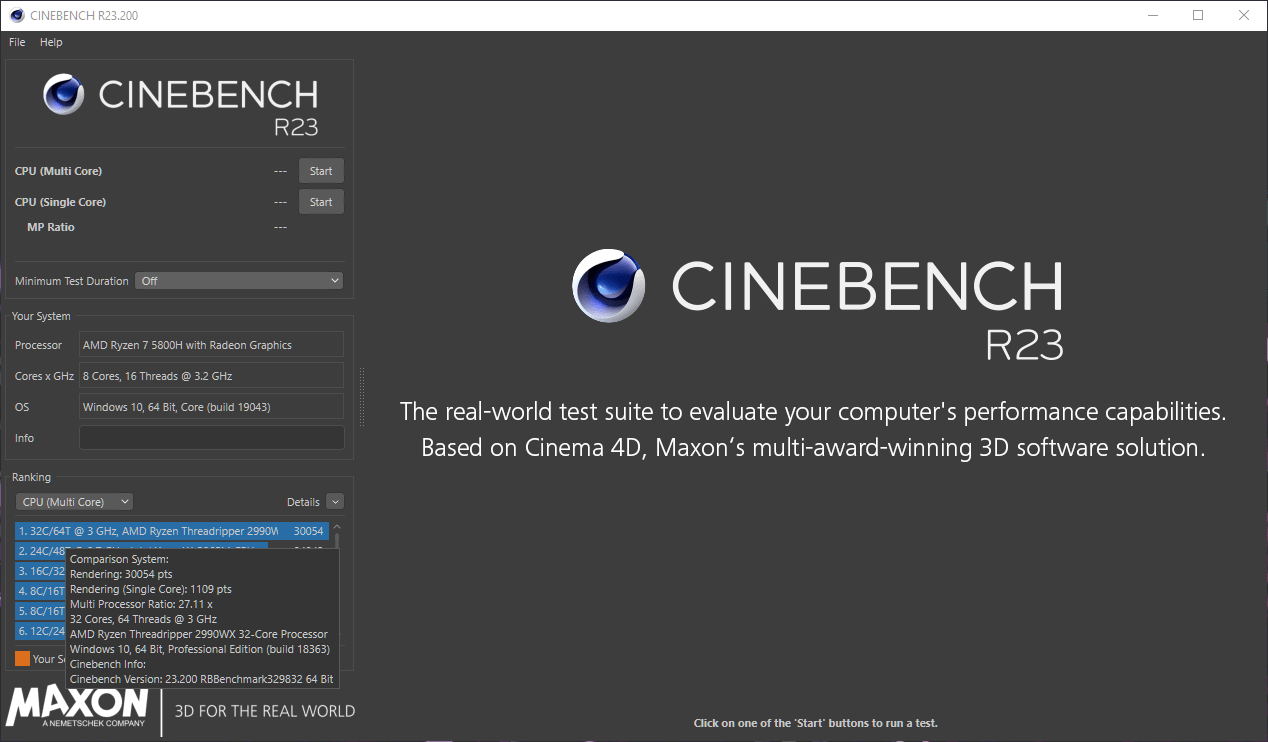This screenshot has height=742, width=1268.
Task: Start the CPU (Multi Core) test
Action: tap(321, 171)
